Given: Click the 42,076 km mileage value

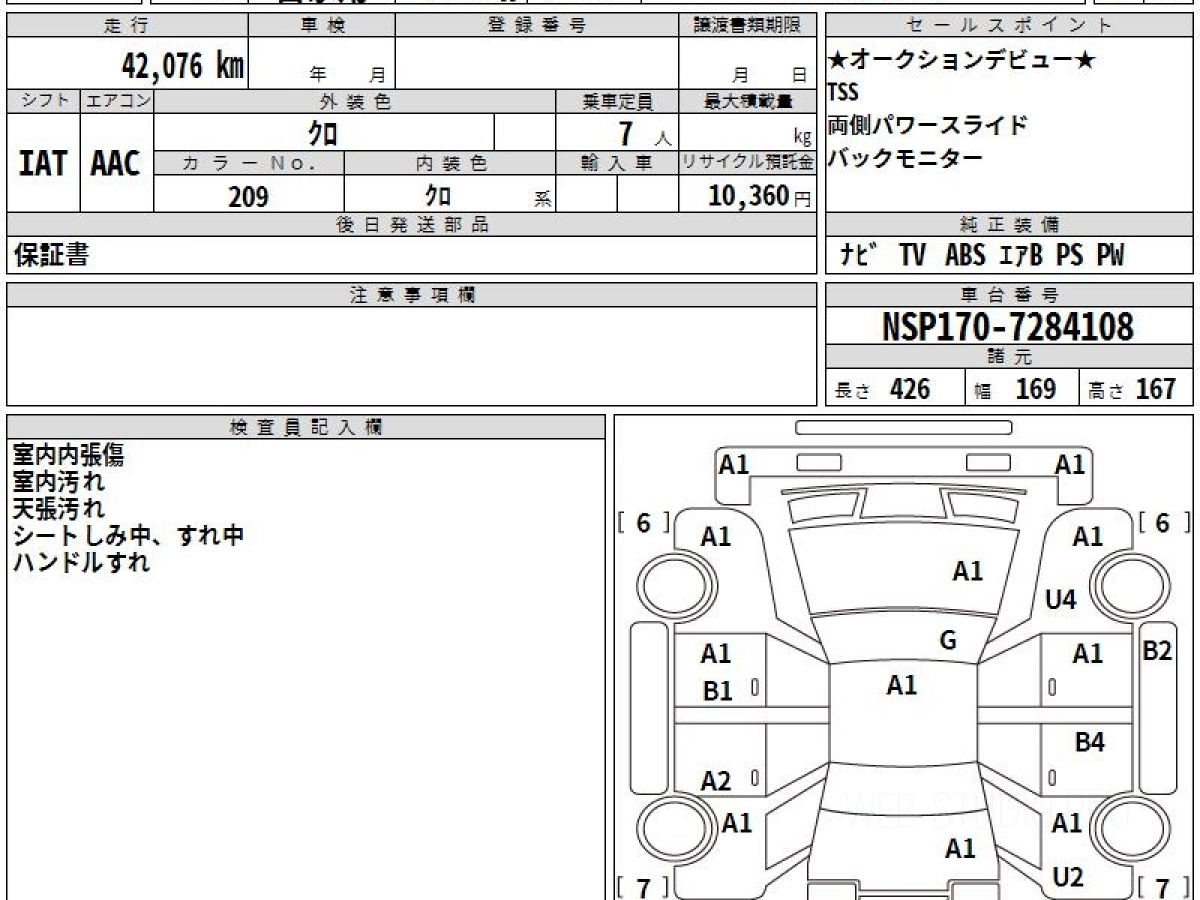Looking at the screenshot, I should [x=182, y=66].
